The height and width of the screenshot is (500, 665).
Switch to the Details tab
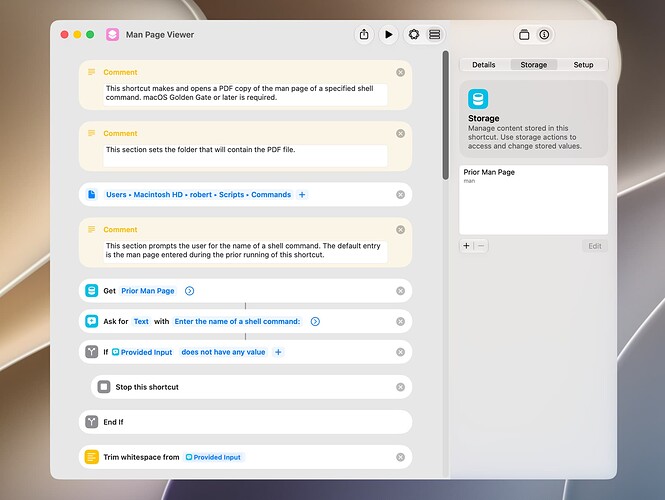click(x=483, y=64)
